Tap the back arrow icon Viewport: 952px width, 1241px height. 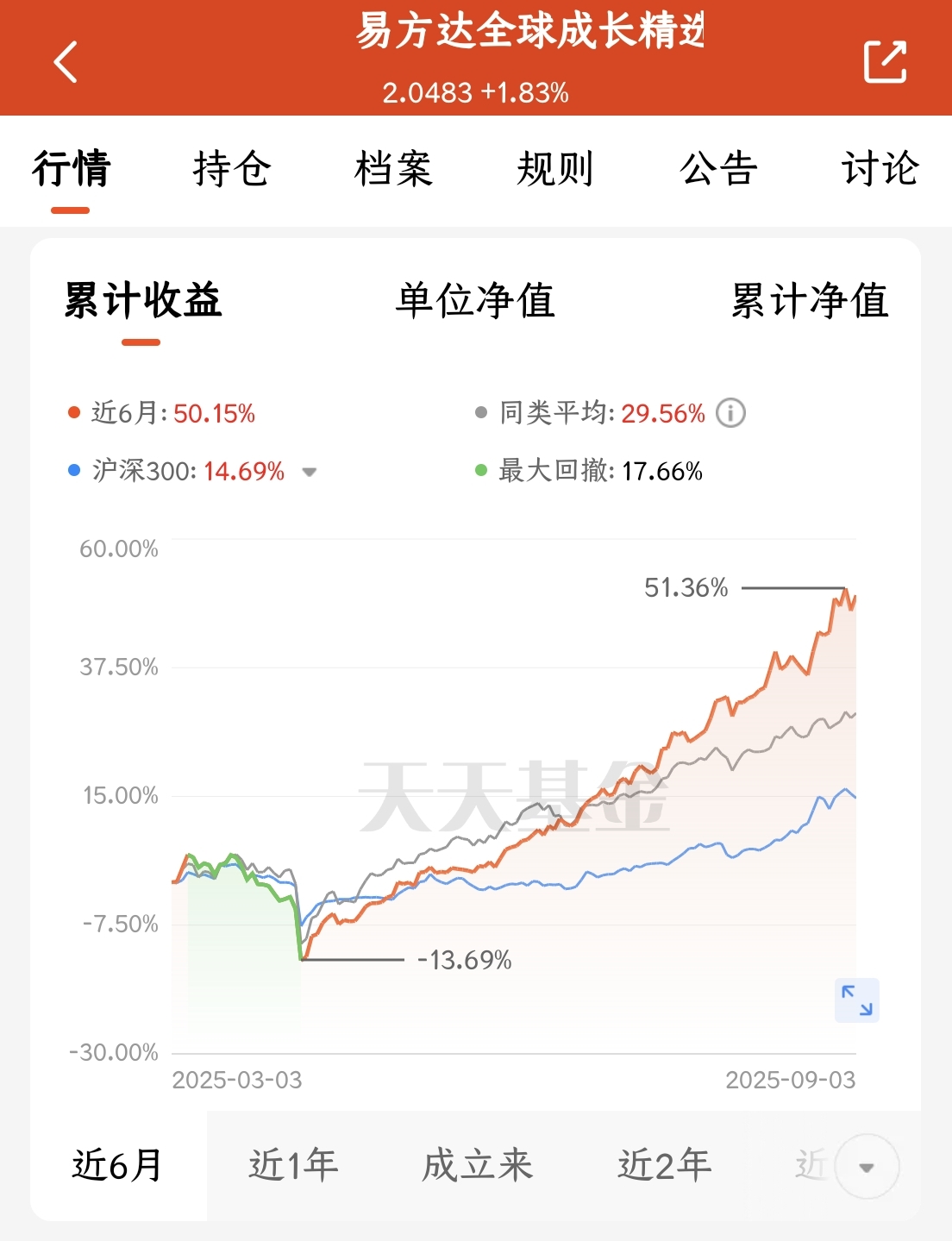66,62
